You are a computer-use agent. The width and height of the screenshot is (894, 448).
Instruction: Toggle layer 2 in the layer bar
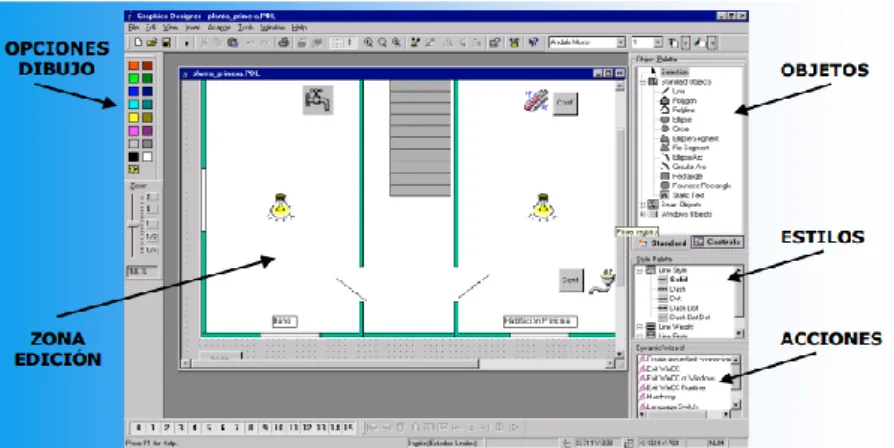[166, 427]
